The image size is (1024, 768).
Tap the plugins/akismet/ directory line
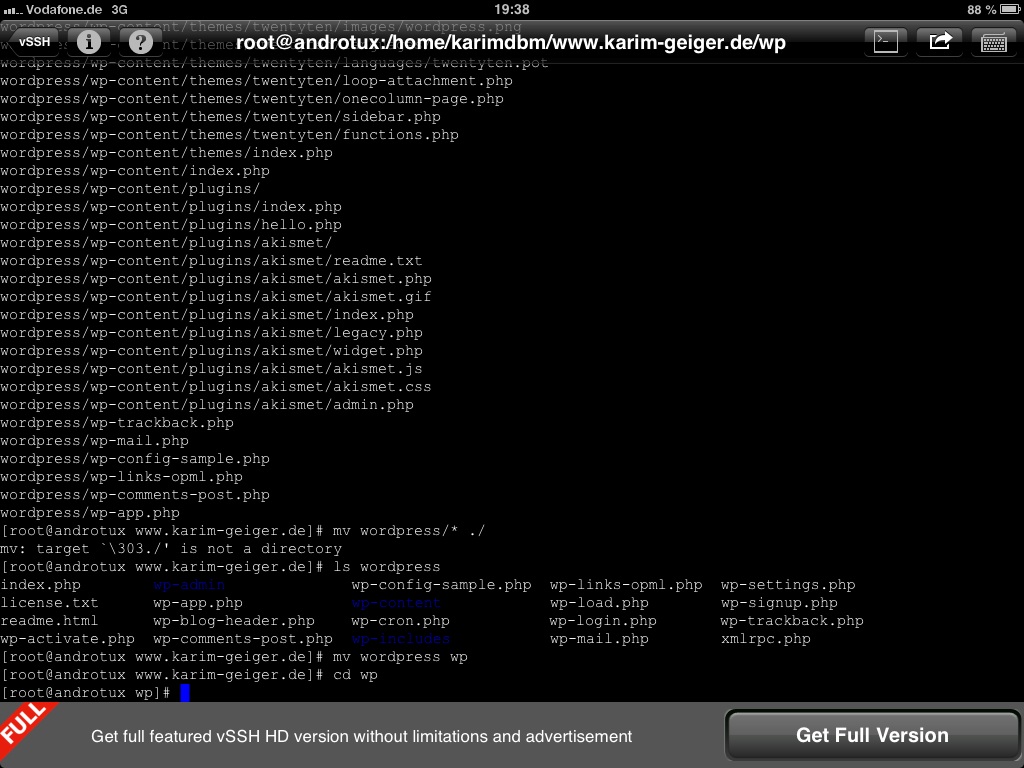(x=166, y=243)
